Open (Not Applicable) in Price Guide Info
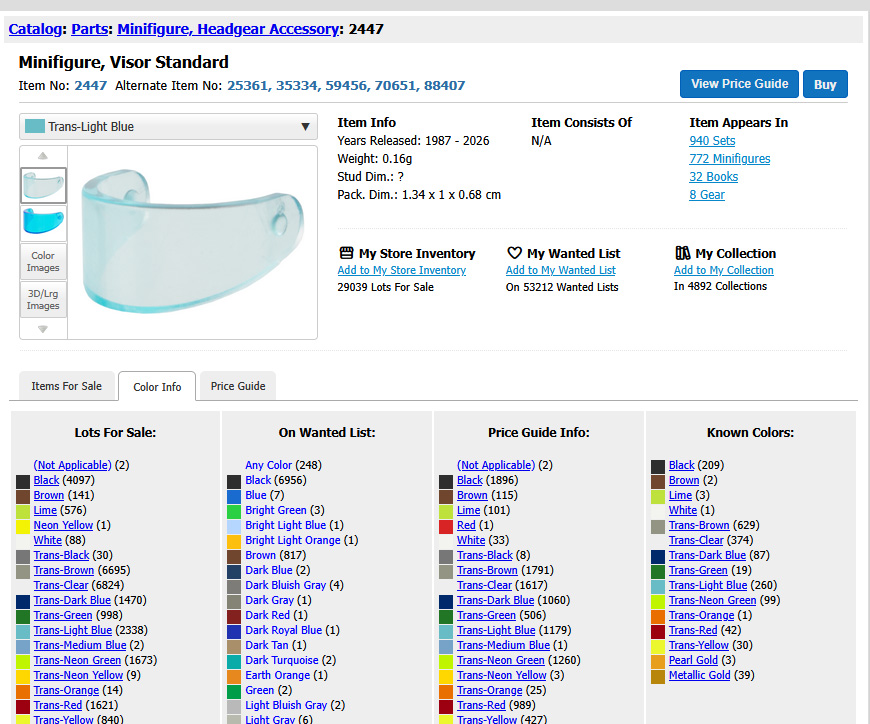The height and width of the screenshot is (724, 870). tap(496, 465)
